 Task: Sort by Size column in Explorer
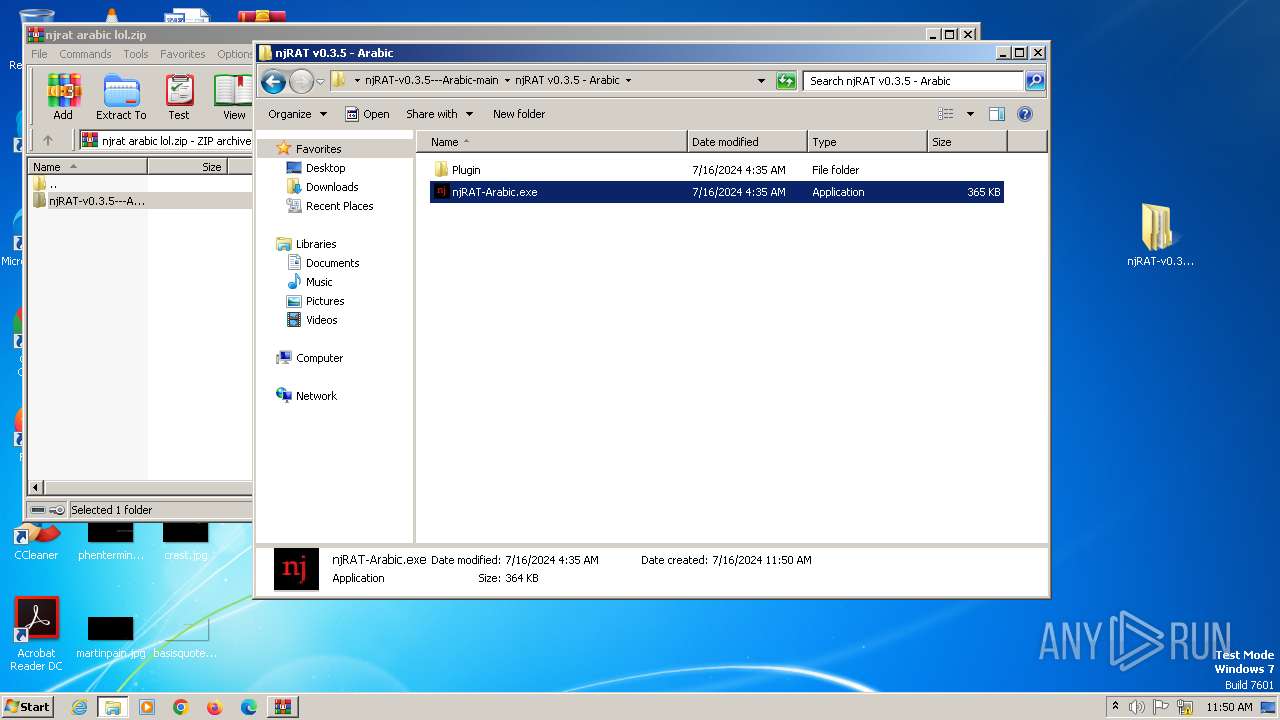(967, 142)
